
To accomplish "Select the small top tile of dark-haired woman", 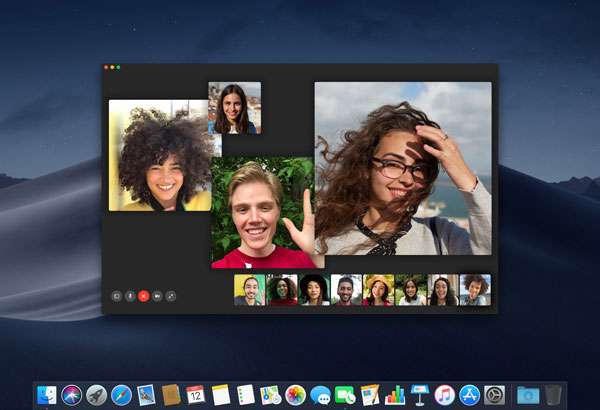I will pos(234,108).
